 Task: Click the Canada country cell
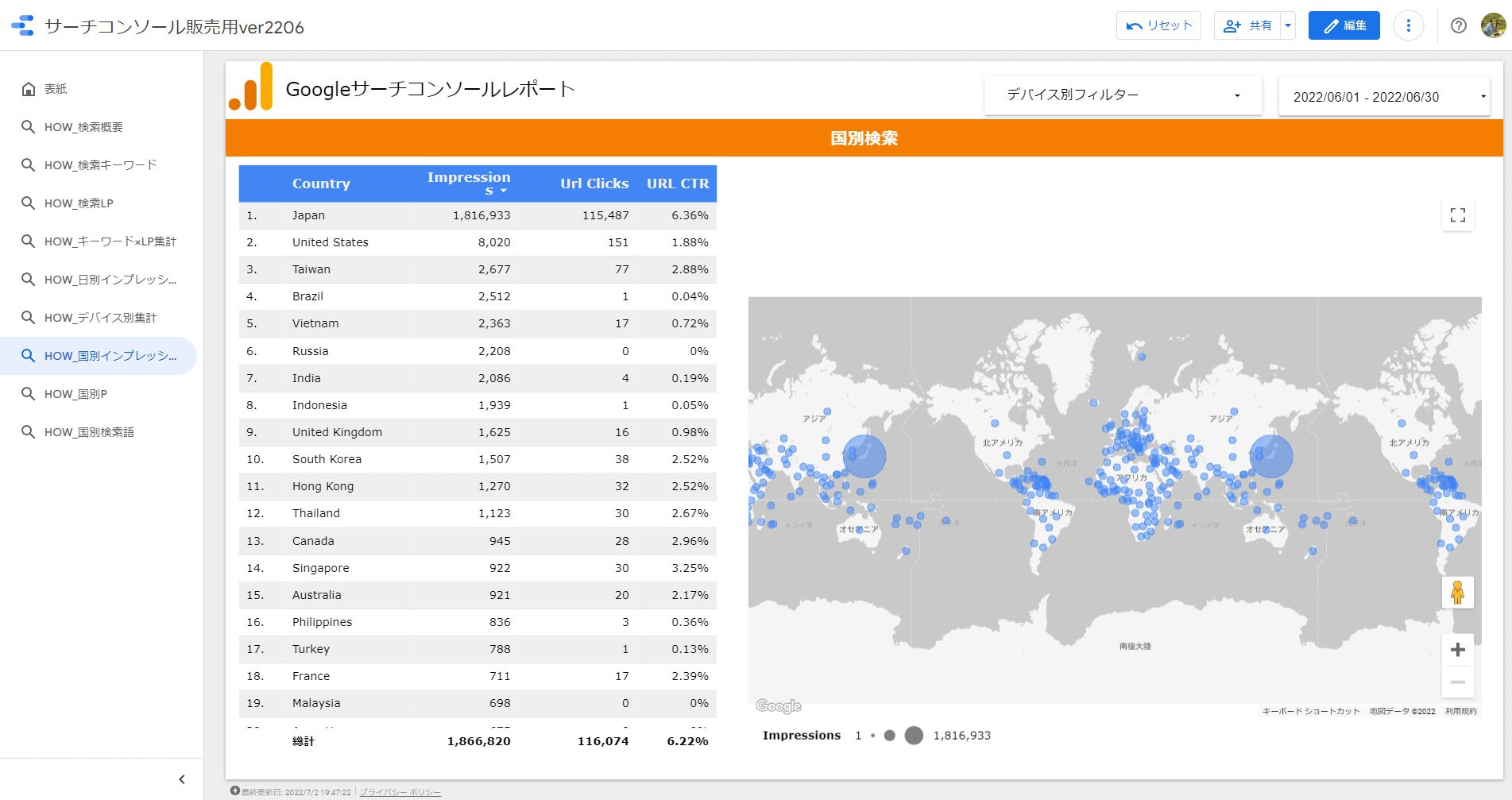tap(313, 541)
